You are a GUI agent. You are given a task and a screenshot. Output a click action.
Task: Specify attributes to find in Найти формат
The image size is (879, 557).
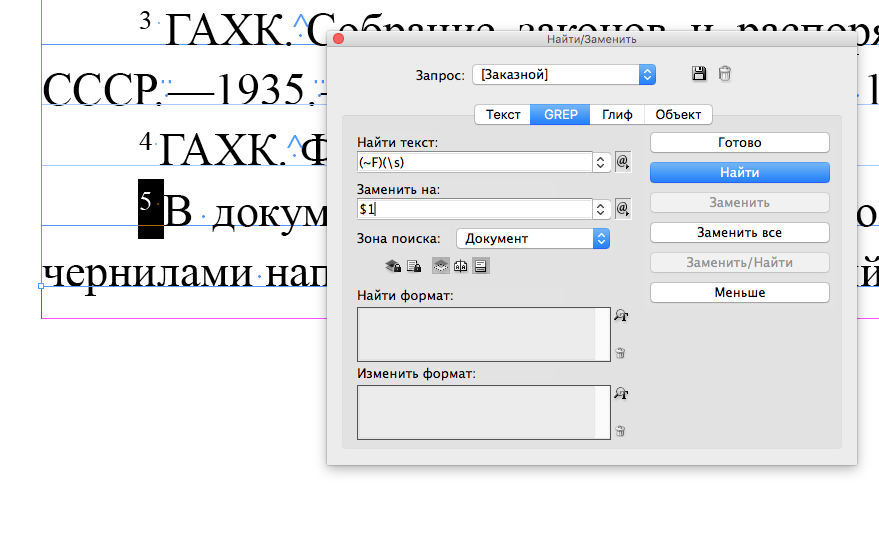pyautogui.click(x=621, y=315)
